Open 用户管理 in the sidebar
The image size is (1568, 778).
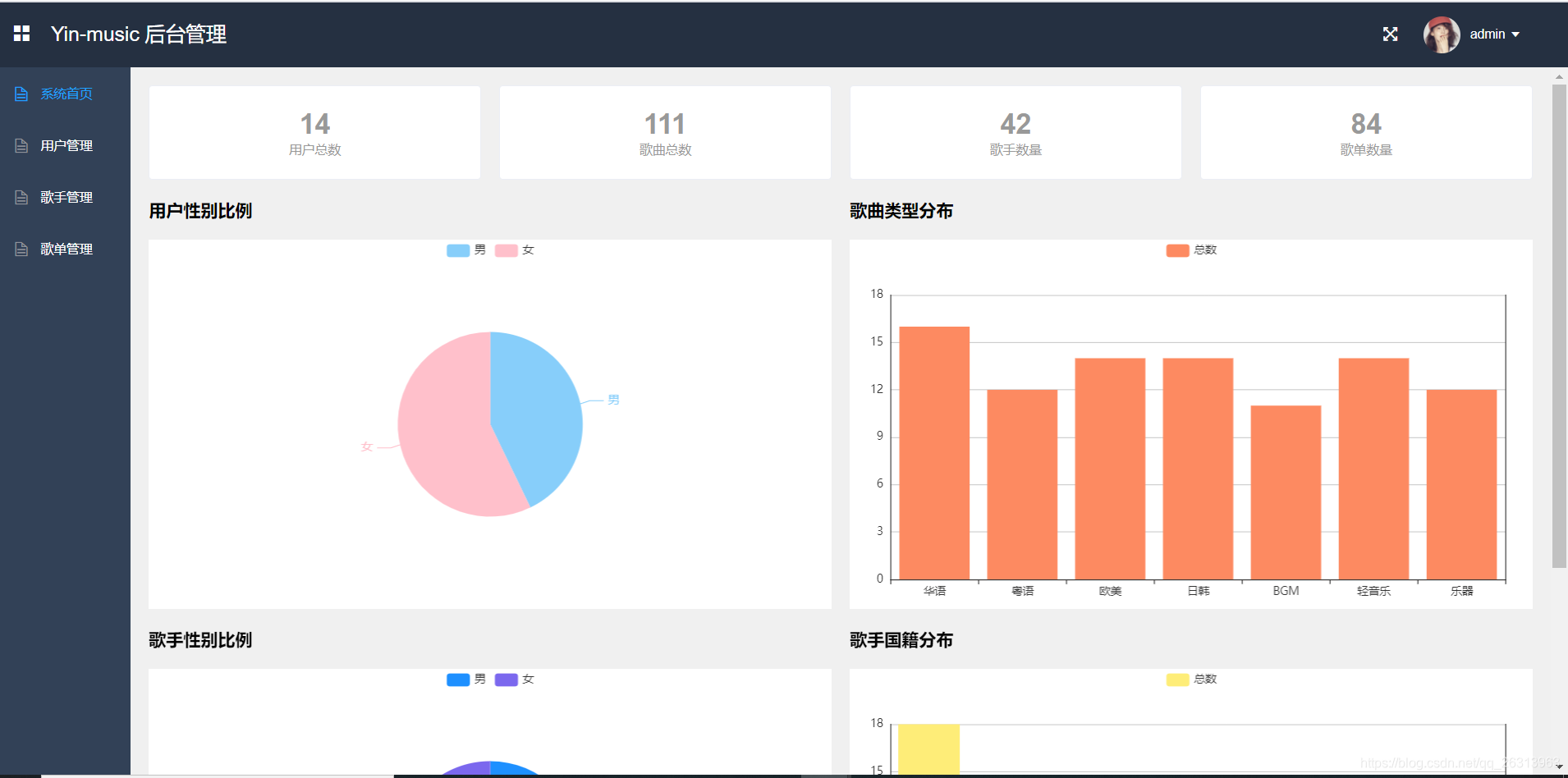click(65, 146)
